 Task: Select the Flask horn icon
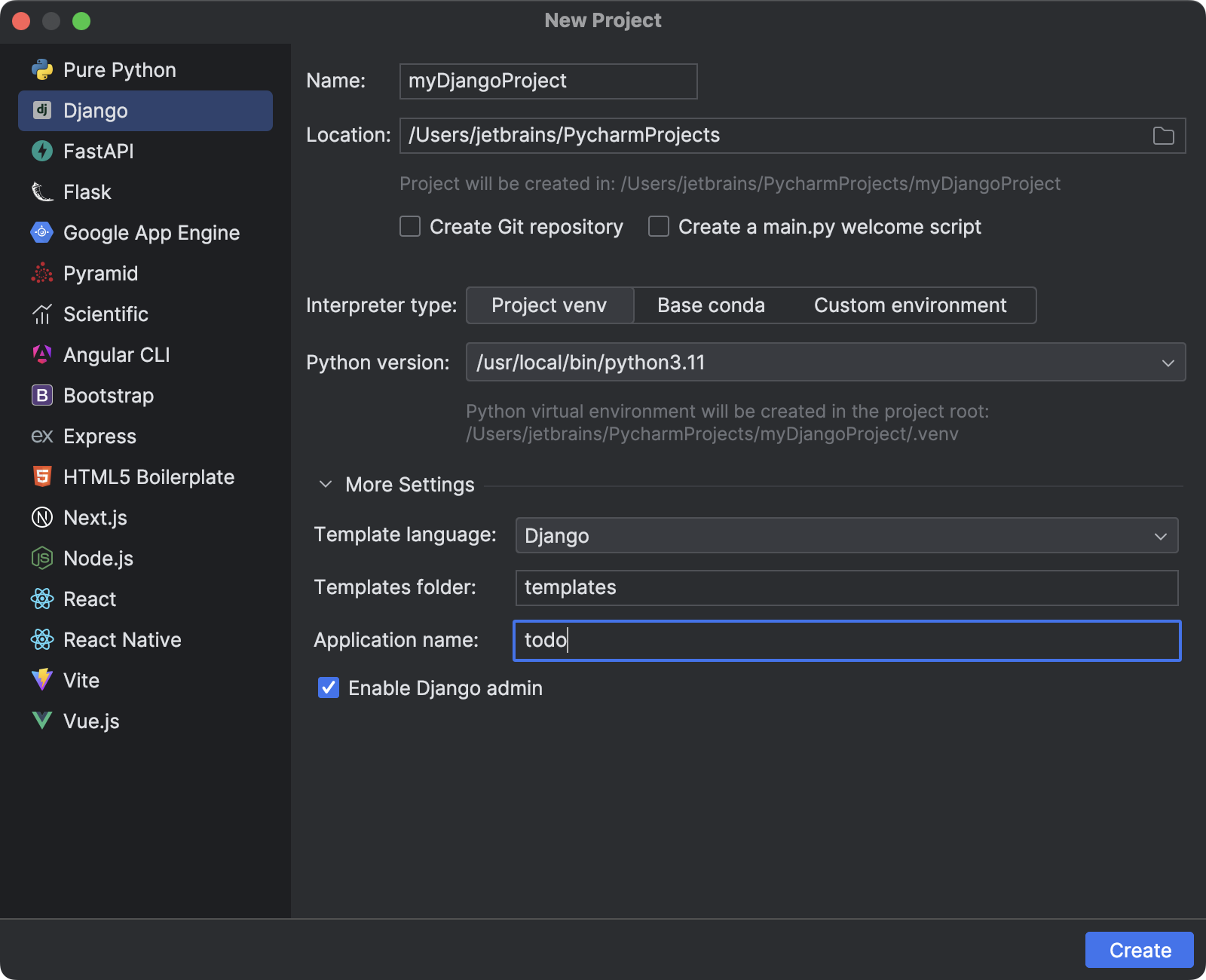42,192
